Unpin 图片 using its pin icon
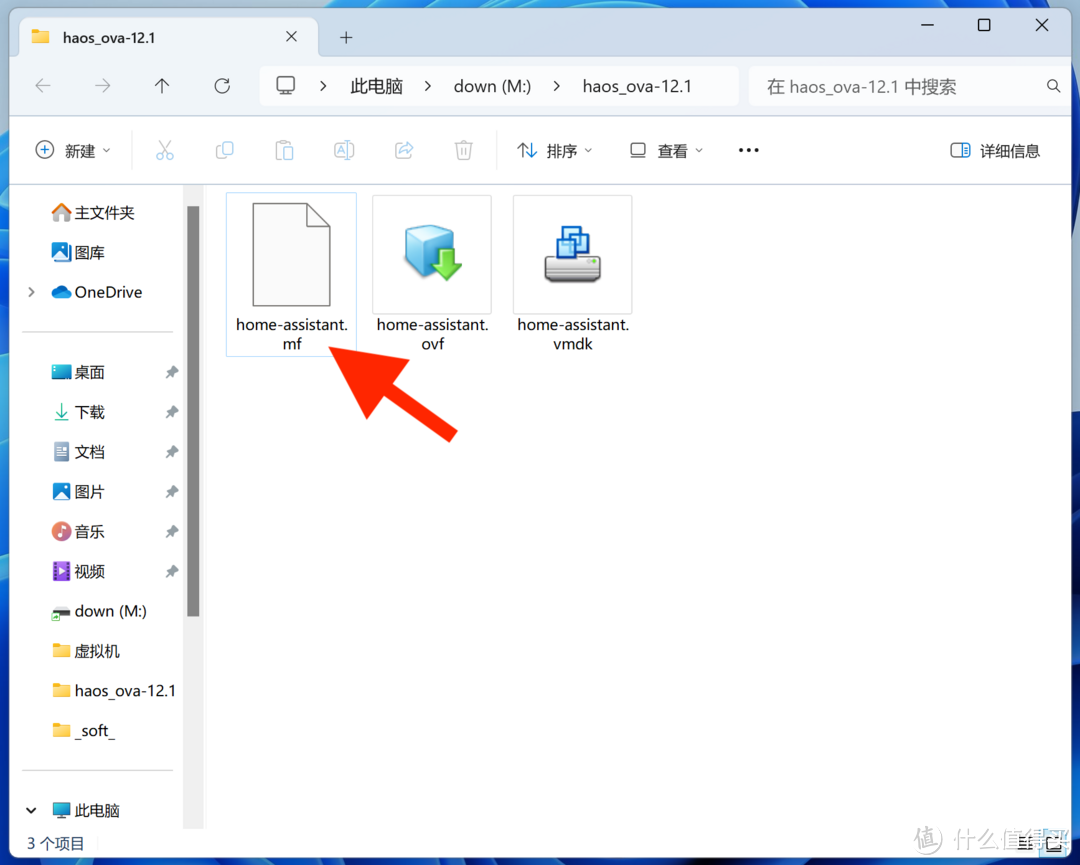This screenshot has height=865, width=1080. point(172,492)
